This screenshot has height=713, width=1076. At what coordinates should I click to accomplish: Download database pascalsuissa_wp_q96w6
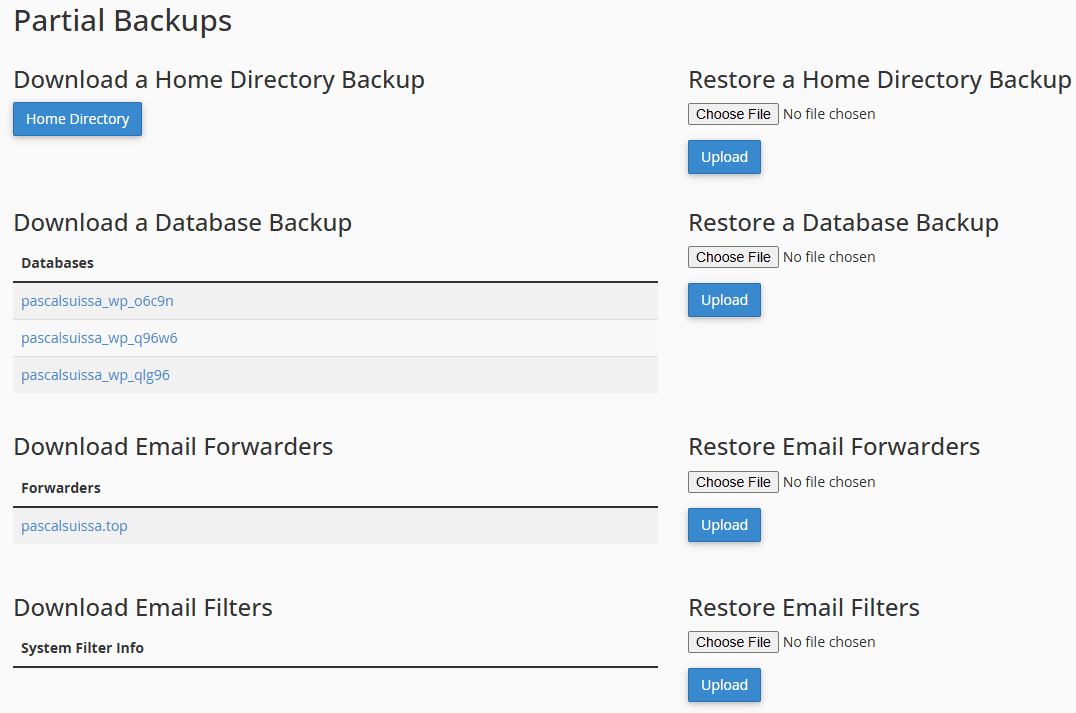100,338
